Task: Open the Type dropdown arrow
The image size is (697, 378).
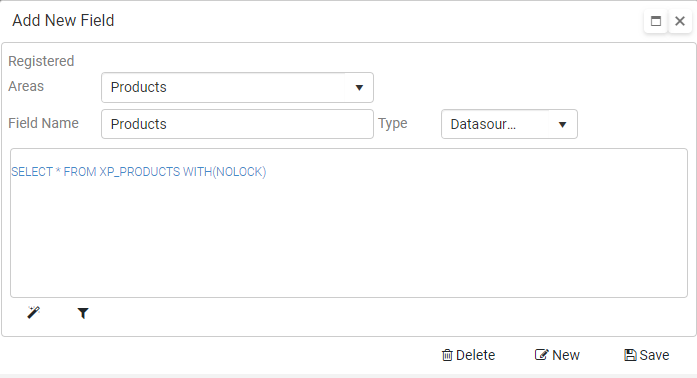Action: [562, 125]
